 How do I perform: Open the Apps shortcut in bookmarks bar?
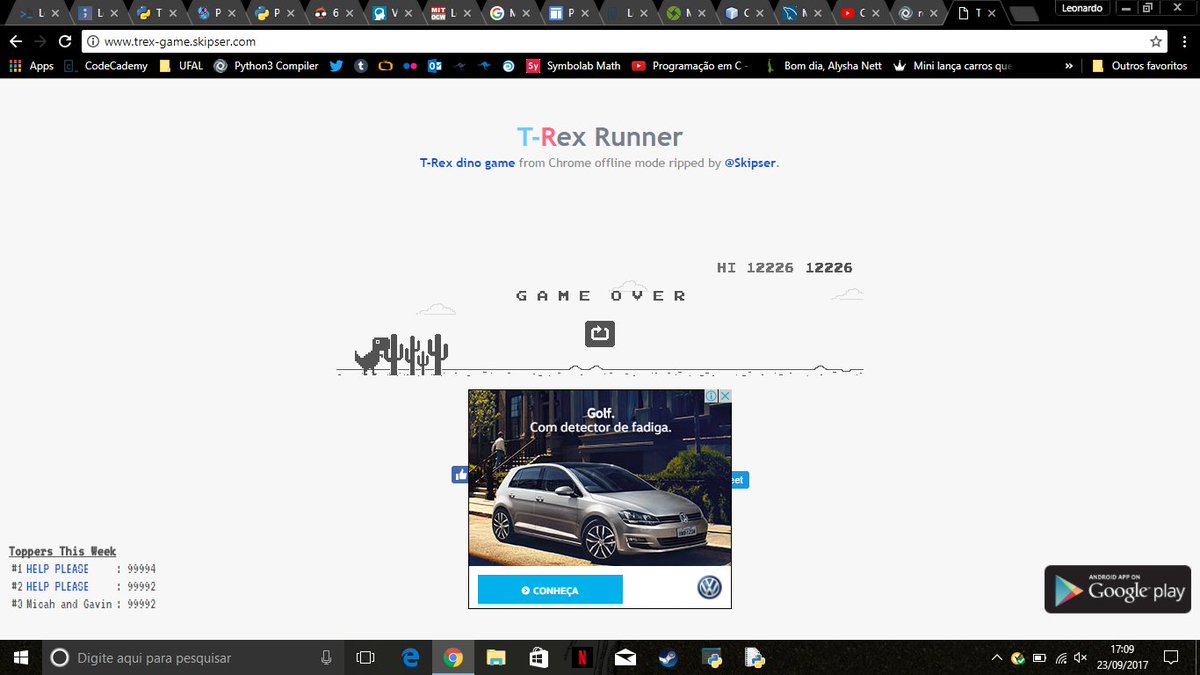(31, 66)
